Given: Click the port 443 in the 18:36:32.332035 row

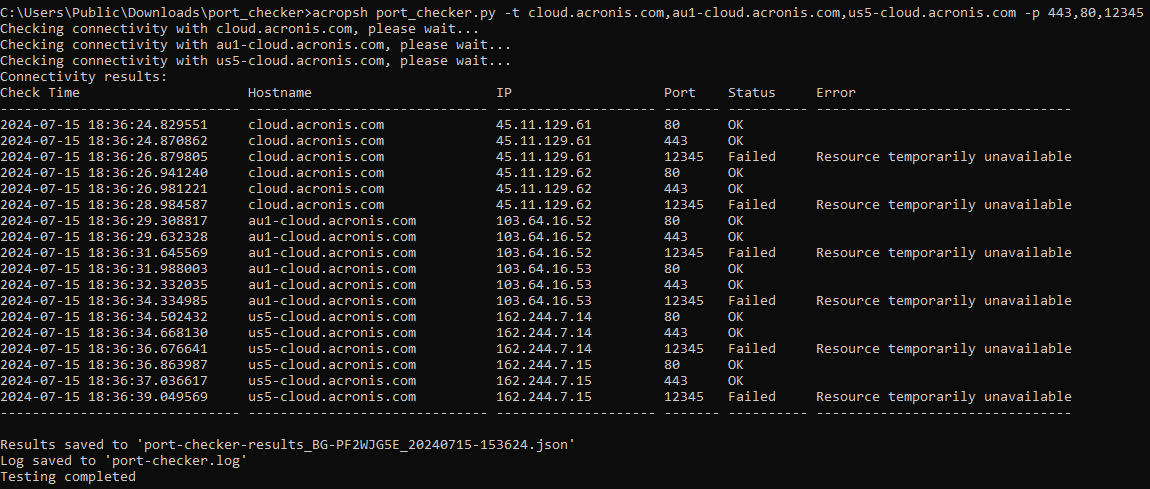Looking at the screenshot, I should (676, 285).
